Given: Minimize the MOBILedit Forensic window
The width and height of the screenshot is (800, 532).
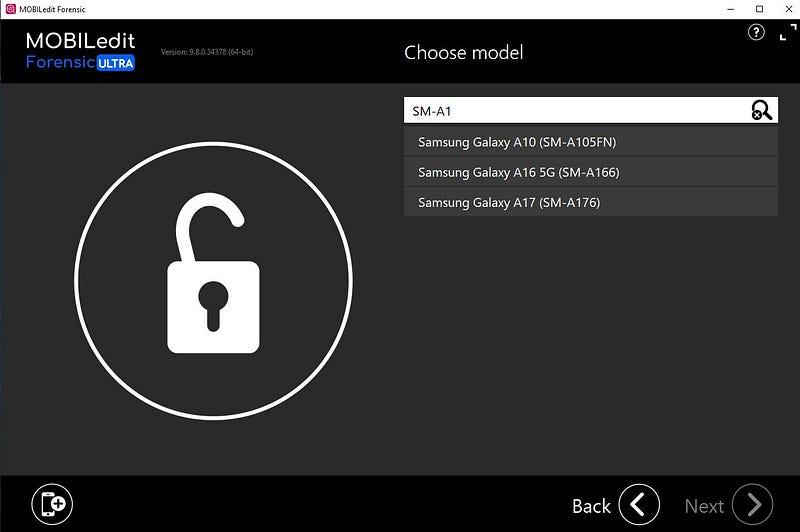Looking at the screenshot, I should [731, 9].
